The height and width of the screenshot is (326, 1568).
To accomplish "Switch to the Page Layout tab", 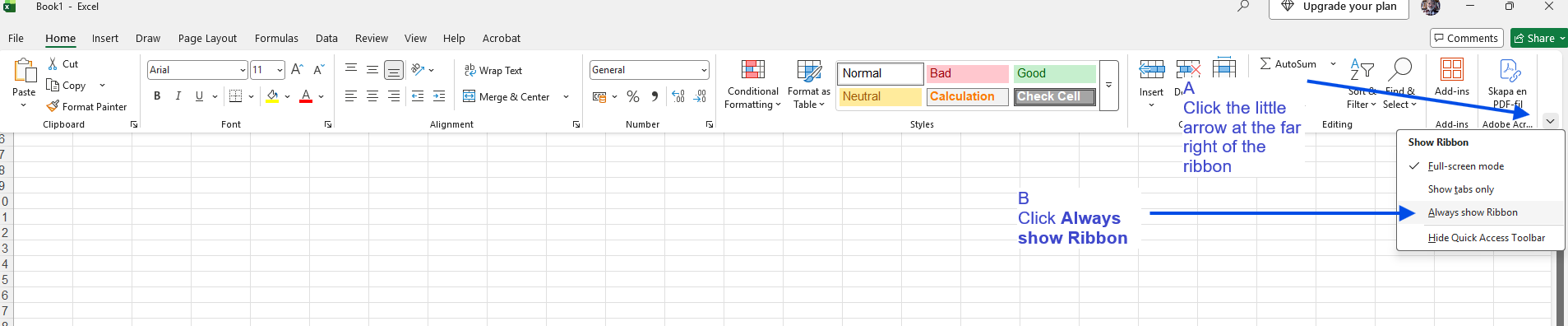I will coord(207,38).
